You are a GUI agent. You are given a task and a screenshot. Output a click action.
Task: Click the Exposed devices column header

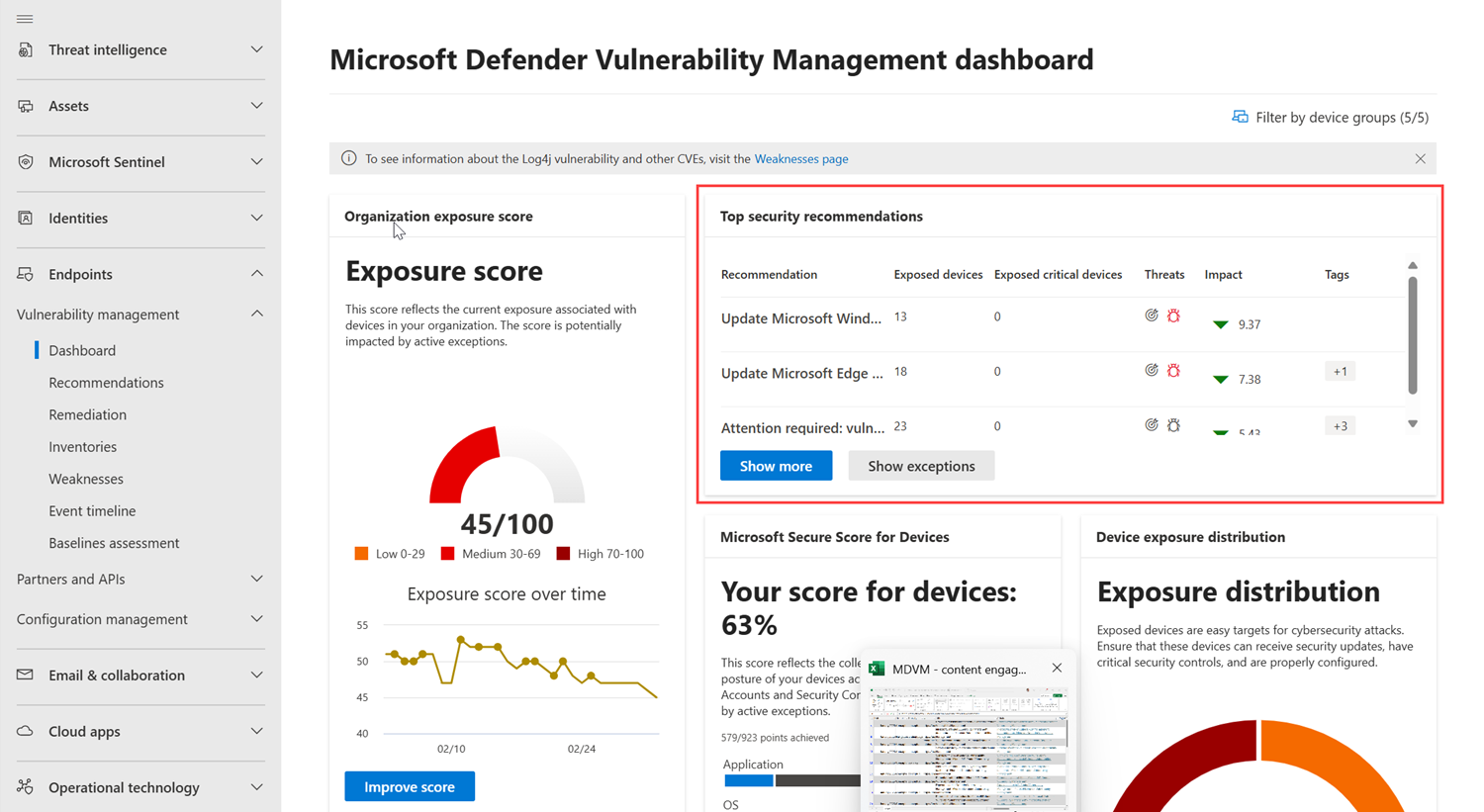coord(938,274)
